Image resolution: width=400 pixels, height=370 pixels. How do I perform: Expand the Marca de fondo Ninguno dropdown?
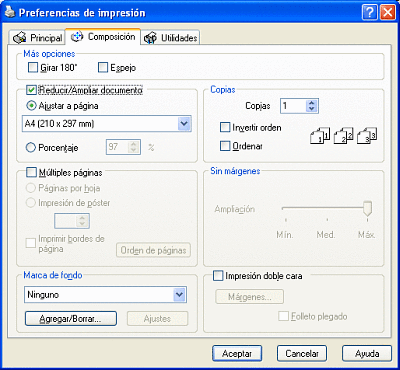(x=180, y=295)
